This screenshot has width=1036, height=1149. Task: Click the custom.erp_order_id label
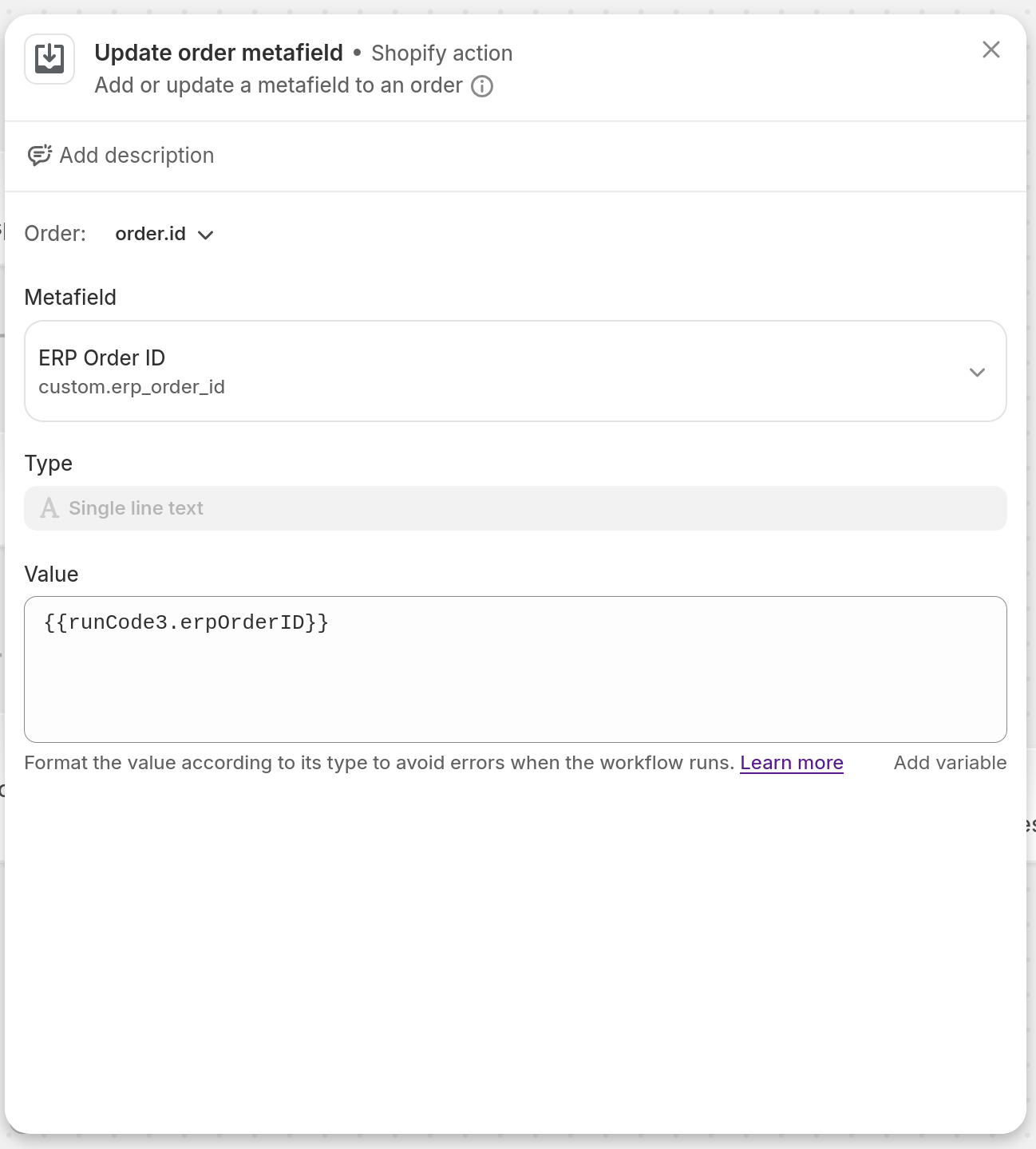coord(132,387)
